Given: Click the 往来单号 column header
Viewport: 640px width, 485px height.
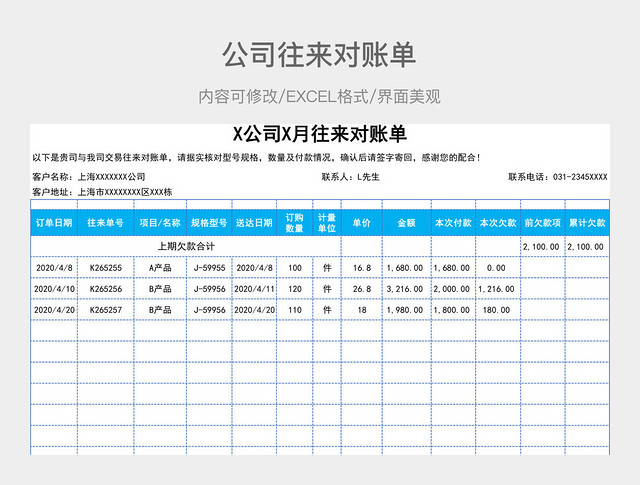Looking at the screenshot, I should click(105, 223).
